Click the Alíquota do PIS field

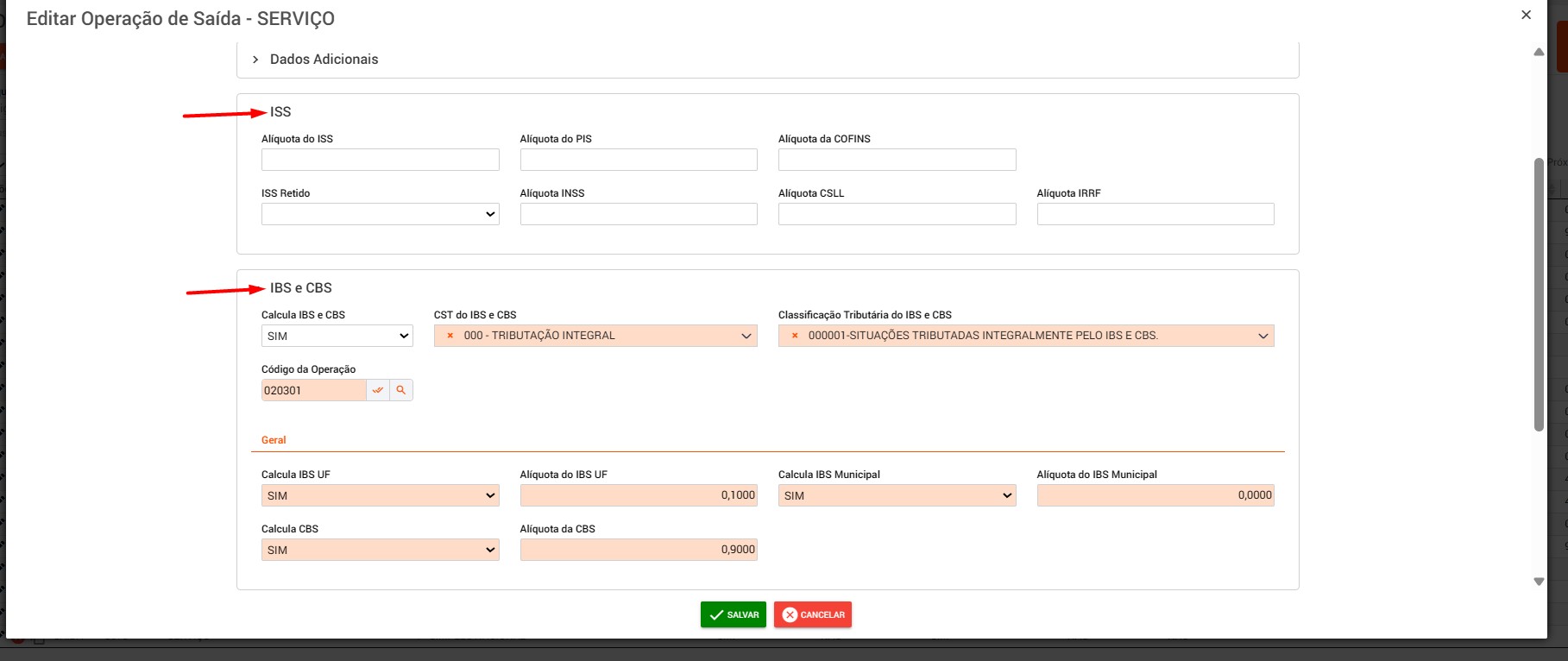pos(639,160)
